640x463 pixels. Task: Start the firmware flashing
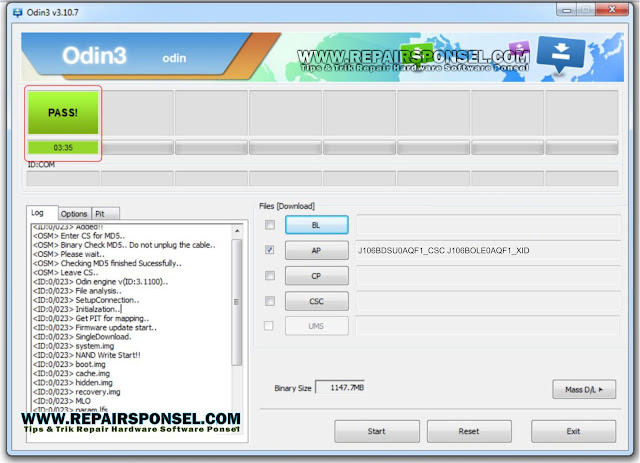click(376, 431)
